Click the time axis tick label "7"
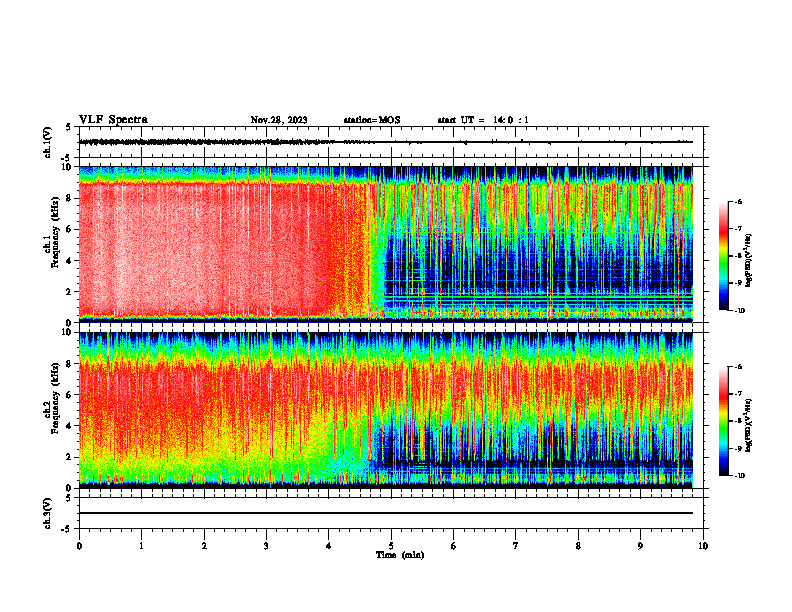Screen dimensions: 792x612 (x=516, y=546)
